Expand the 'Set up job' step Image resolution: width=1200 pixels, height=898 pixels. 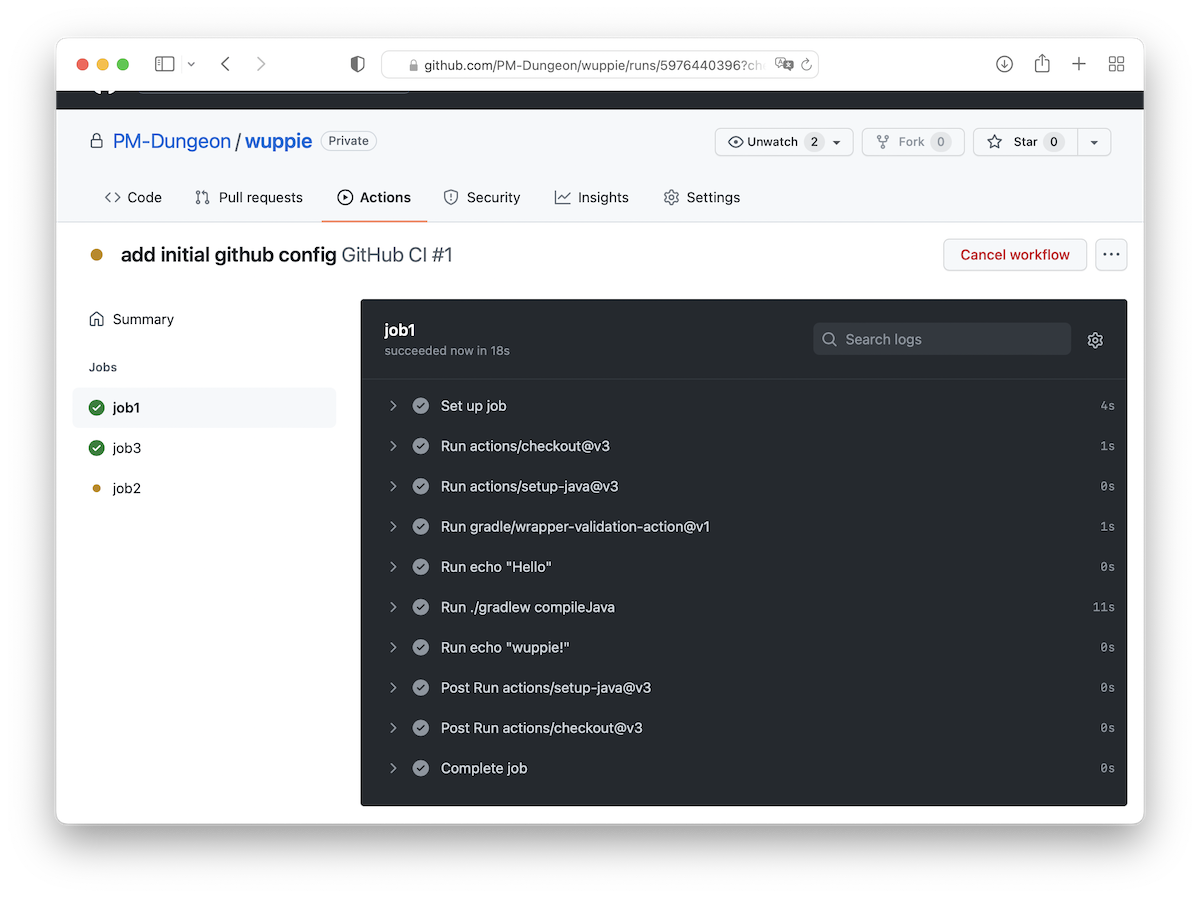tap(393, 406)
